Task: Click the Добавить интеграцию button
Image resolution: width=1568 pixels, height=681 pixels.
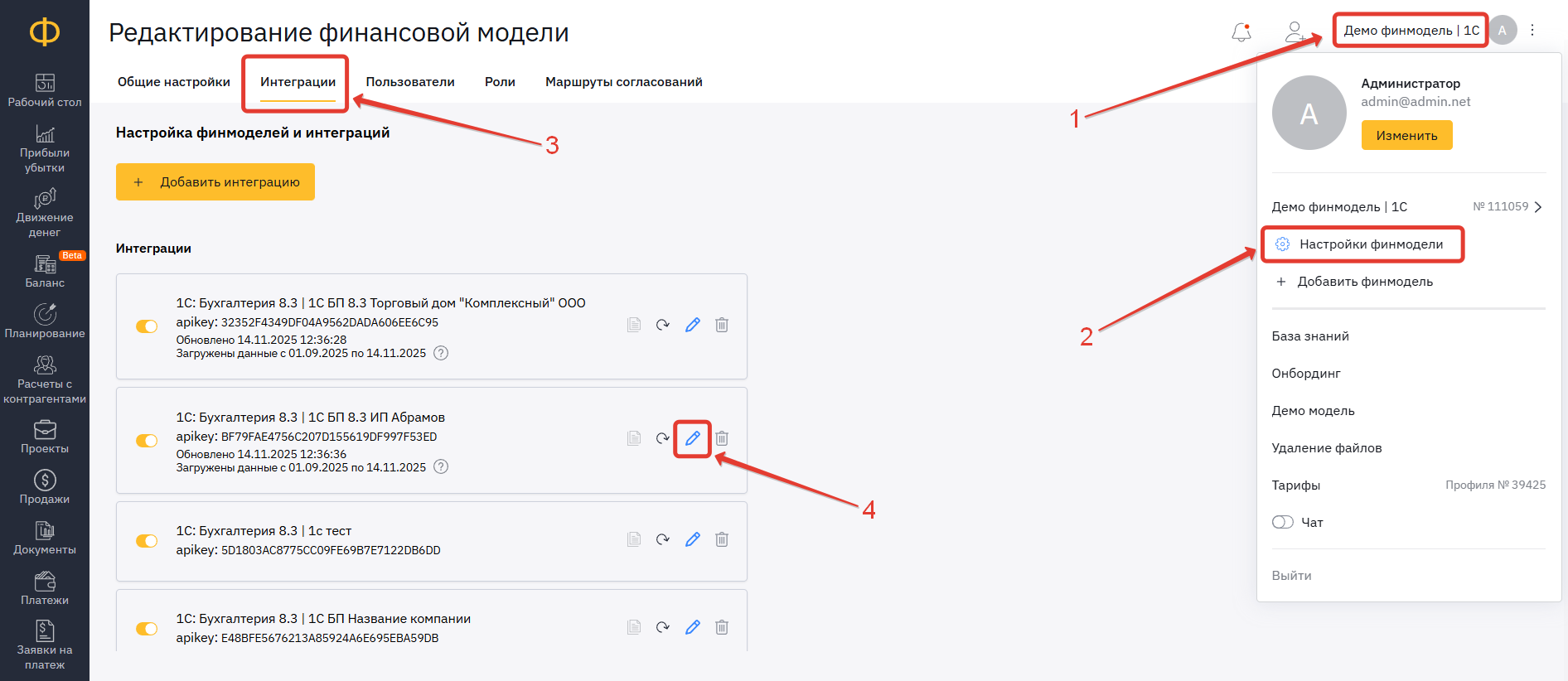Action: (215, 182)
